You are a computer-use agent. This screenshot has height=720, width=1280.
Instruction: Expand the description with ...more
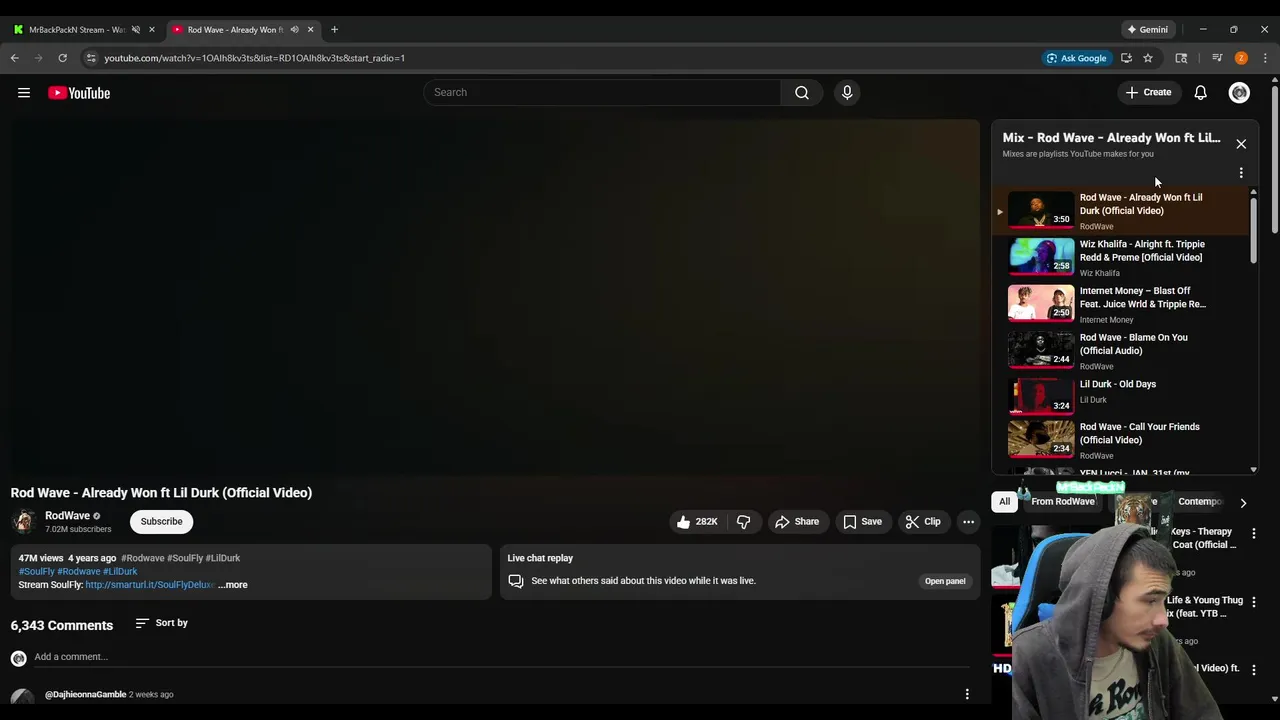[233, 585]
